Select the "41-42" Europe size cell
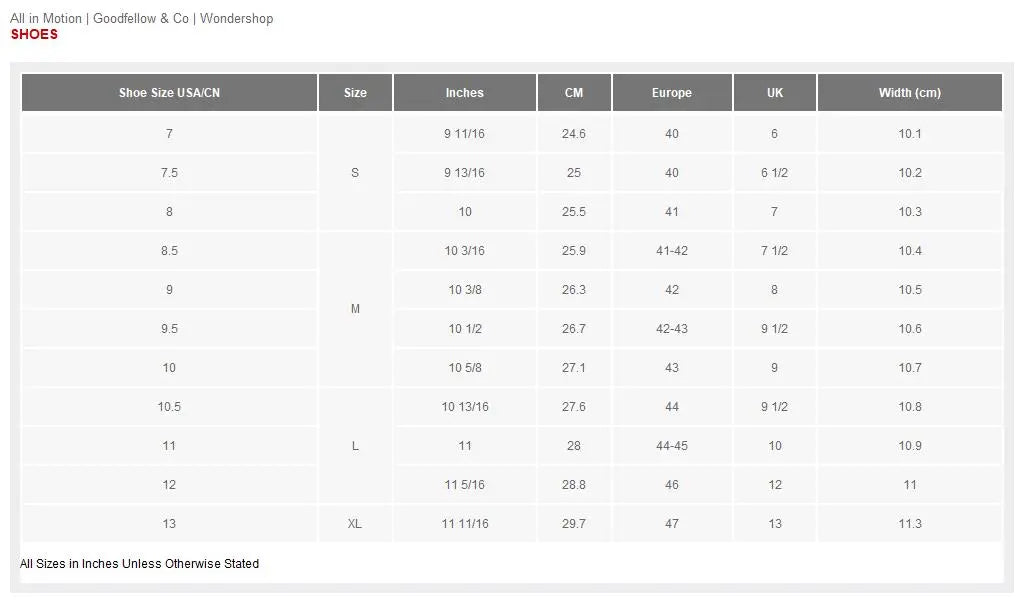Screen dimensions: 1024x608 (672, 251)
